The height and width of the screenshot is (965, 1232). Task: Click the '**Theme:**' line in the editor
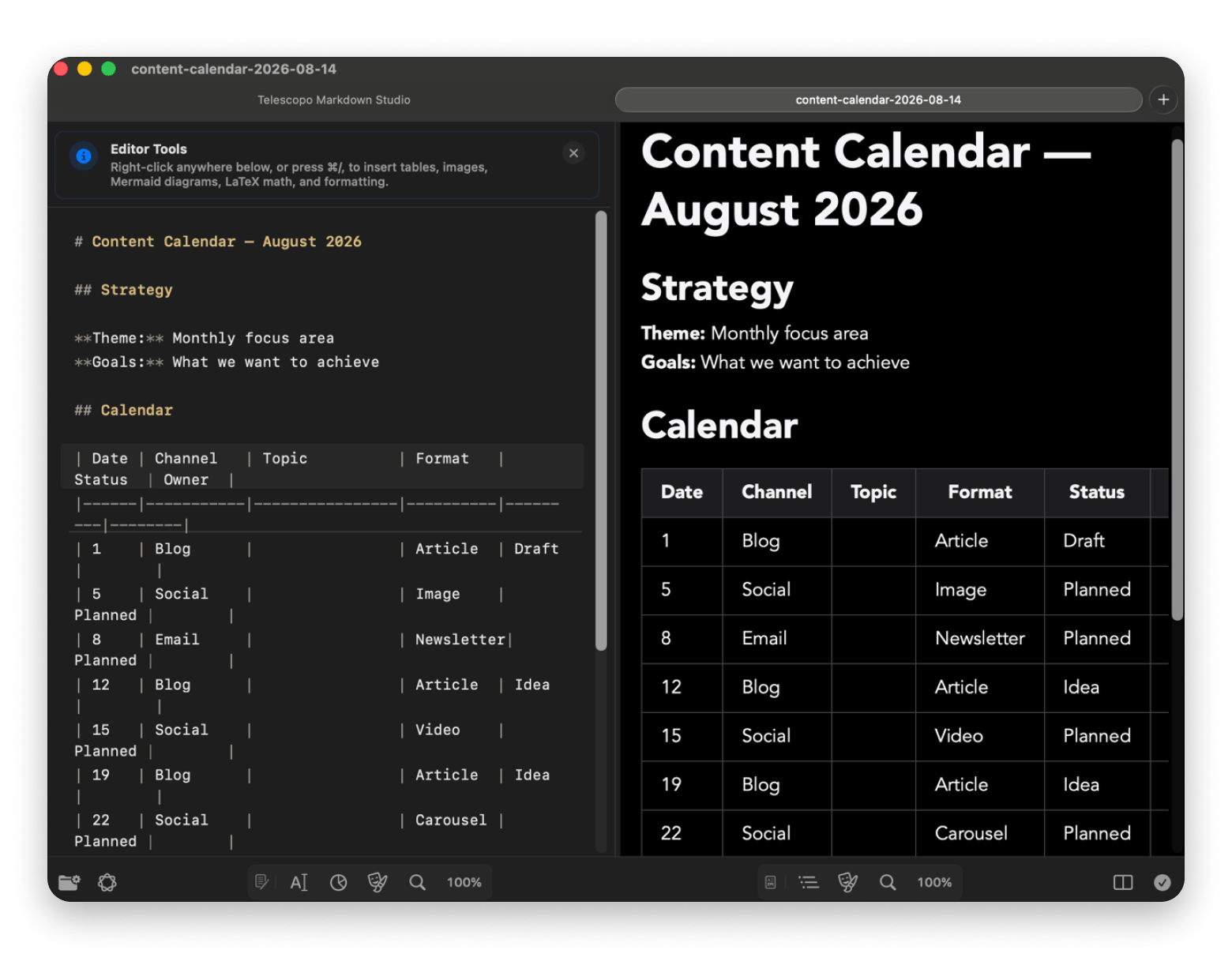pos(204,338)
